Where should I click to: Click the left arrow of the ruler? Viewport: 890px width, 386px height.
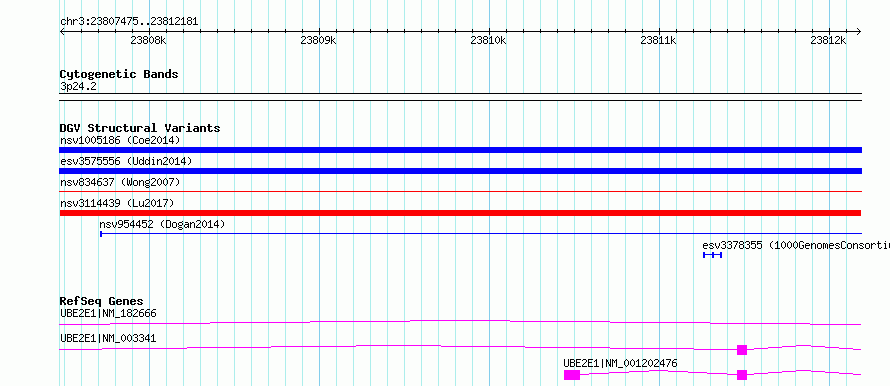(62, 32)
